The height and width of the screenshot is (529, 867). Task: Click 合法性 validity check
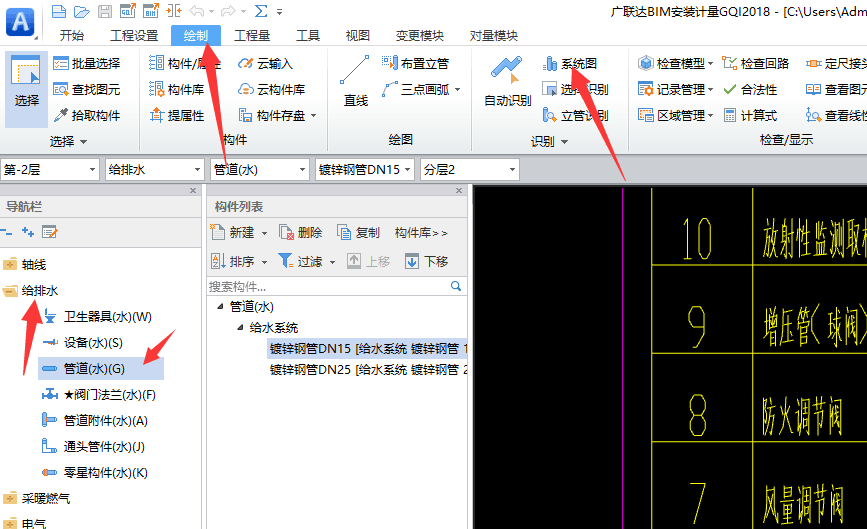click(x=750, y=90)
